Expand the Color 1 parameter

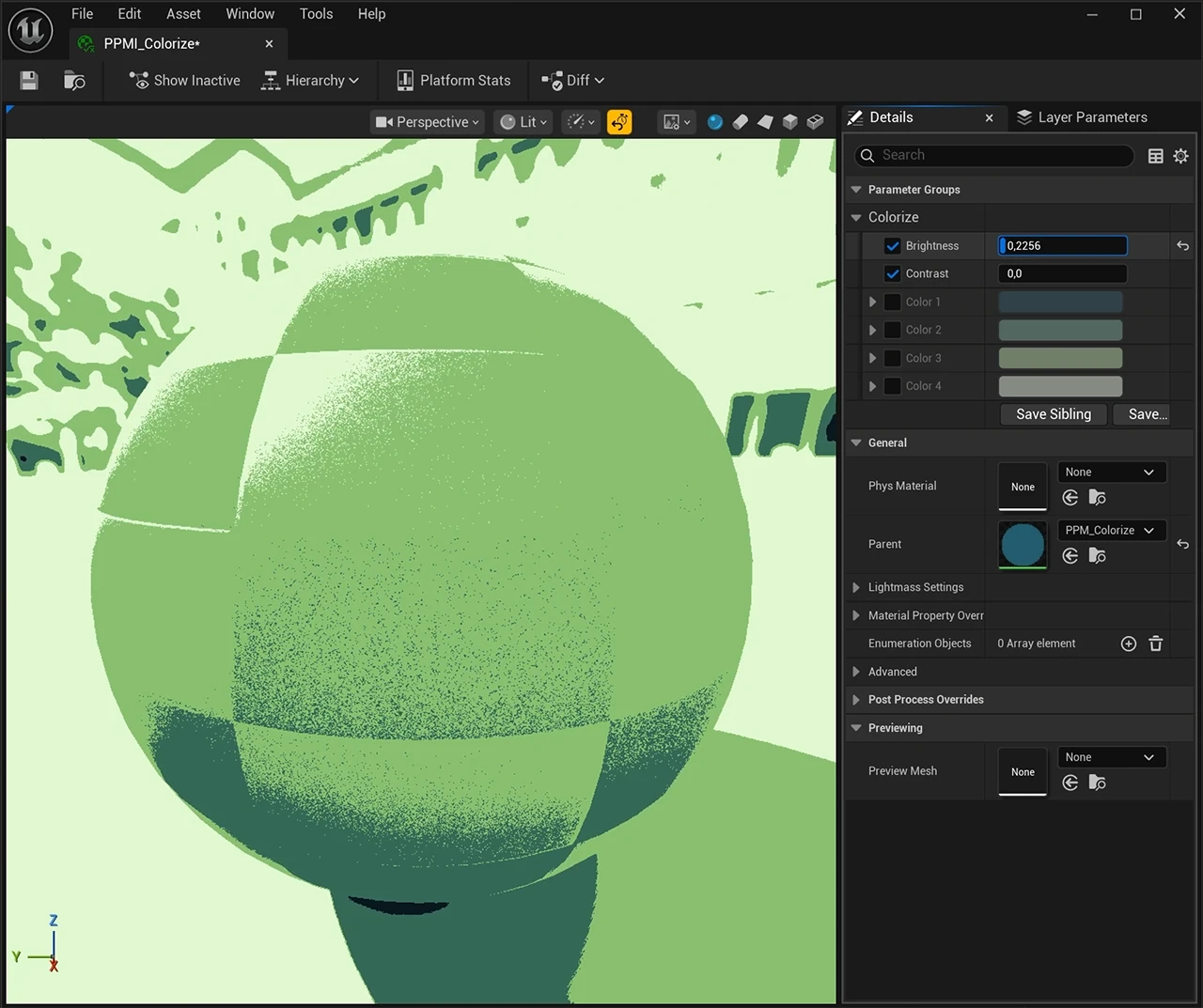[x=873, y=302]
